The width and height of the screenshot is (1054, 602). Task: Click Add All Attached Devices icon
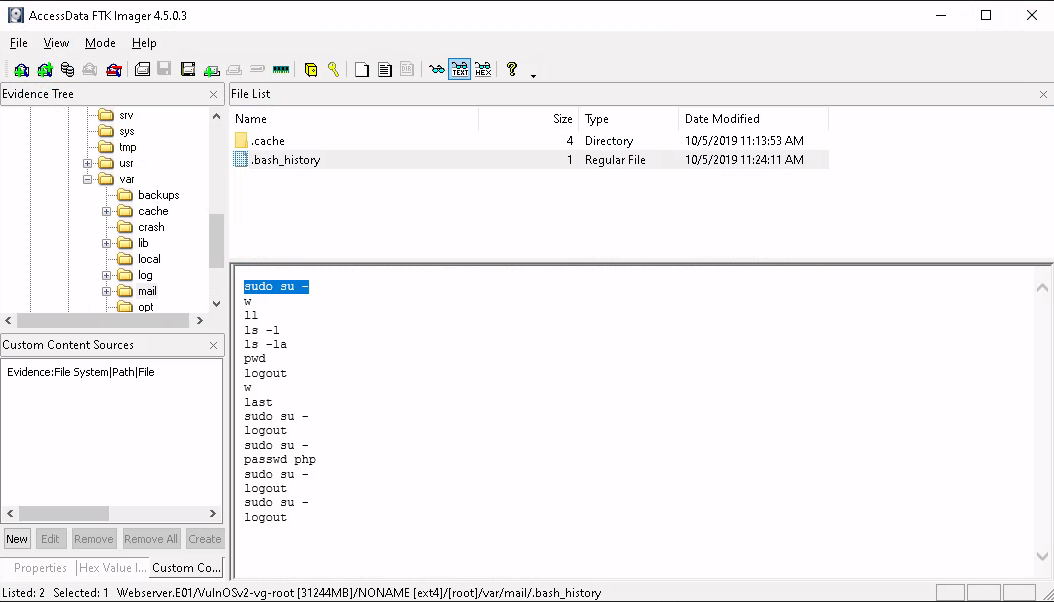pos(44,69)
